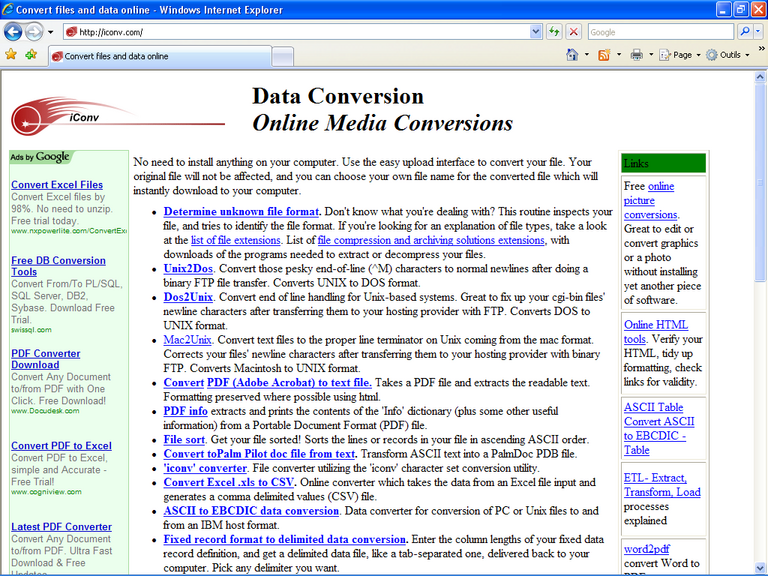
Task: Expand the Outils menu dropdown arrow
Action: (747, 55)
